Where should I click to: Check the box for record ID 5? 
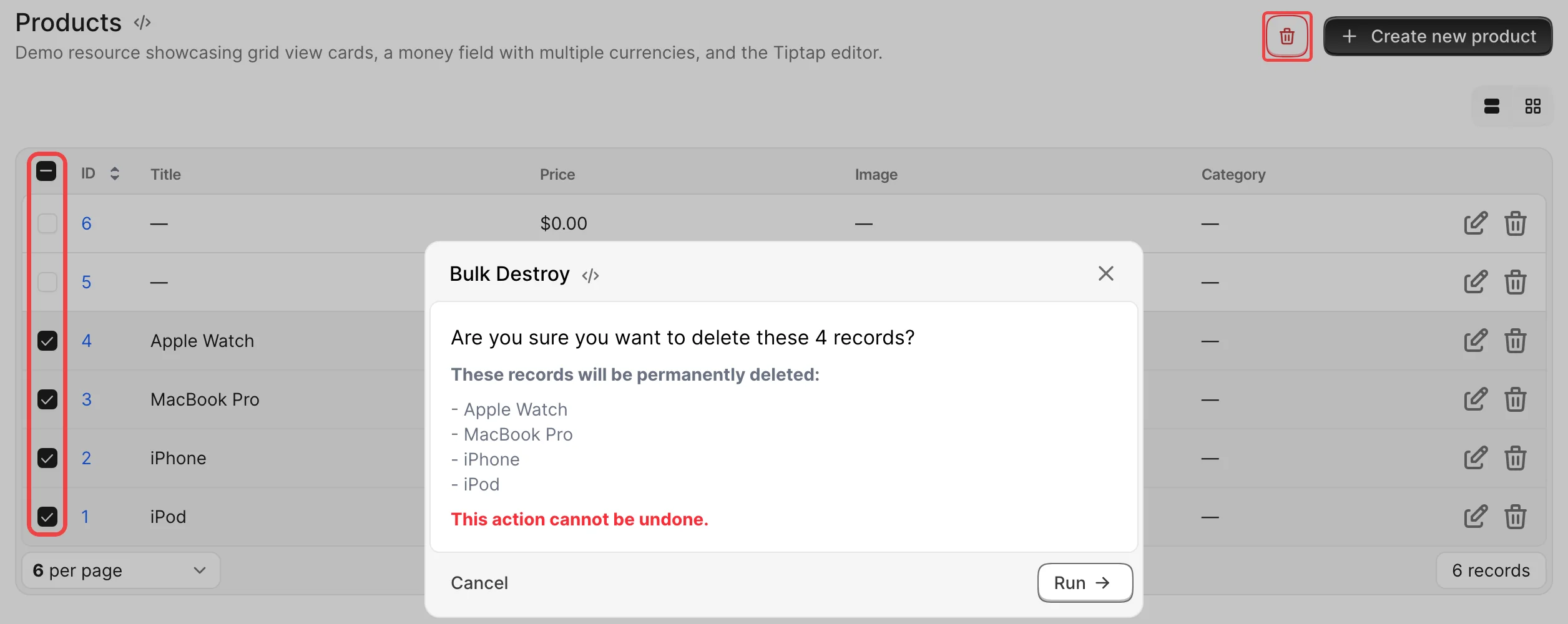tap(47, 282)
